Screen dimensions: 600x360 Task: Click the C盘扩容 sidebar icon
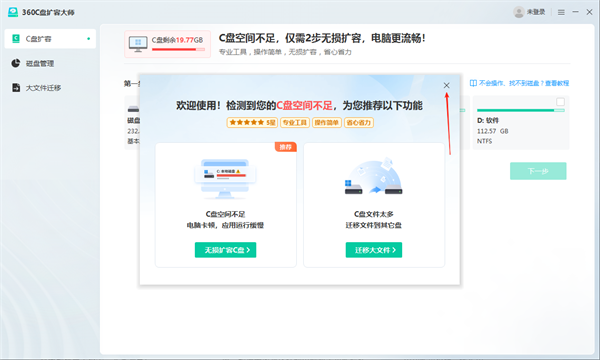(16, 39)
